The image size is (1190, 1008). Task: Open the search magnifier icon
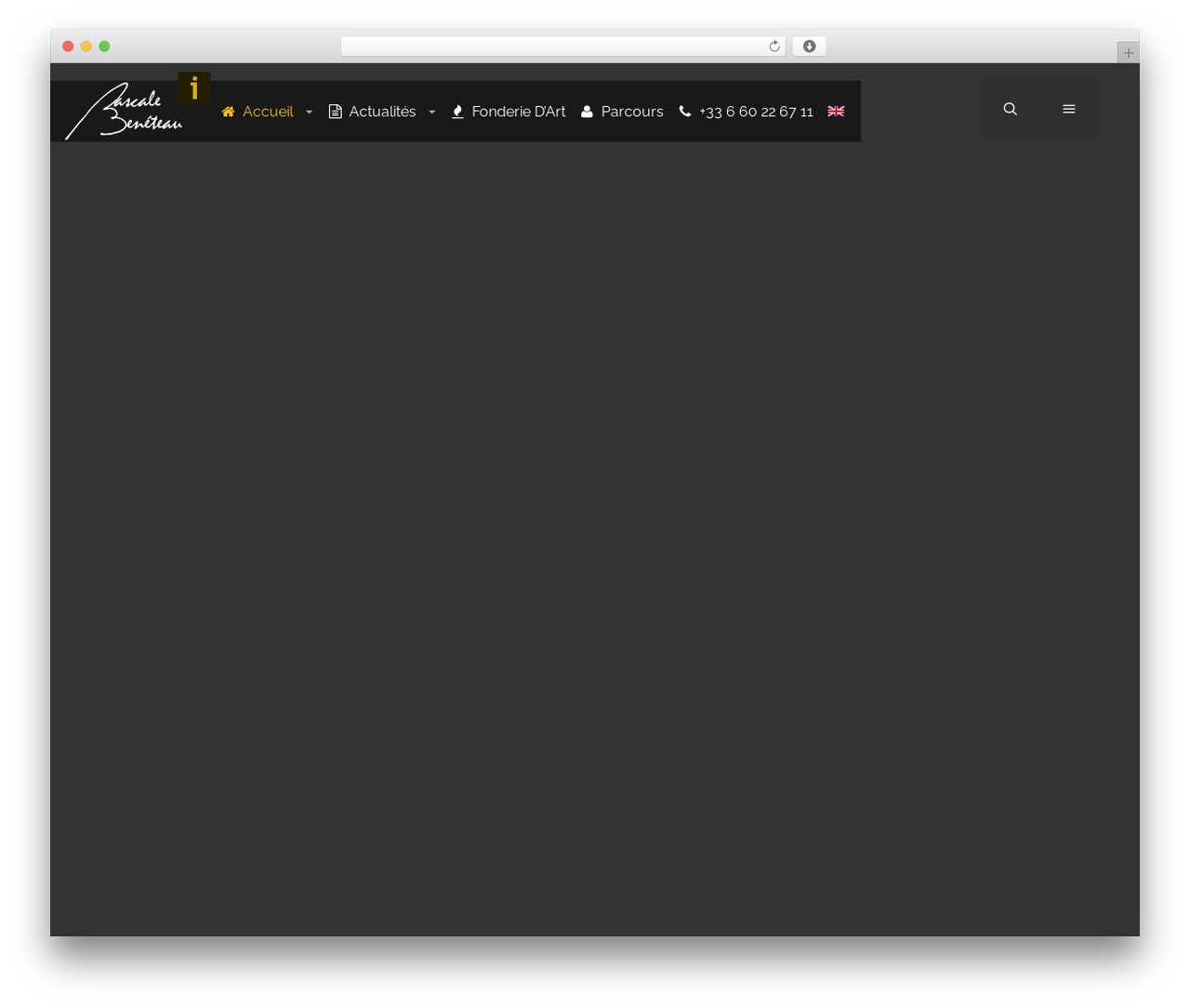pyautogui.click(x=1011, y=109)
